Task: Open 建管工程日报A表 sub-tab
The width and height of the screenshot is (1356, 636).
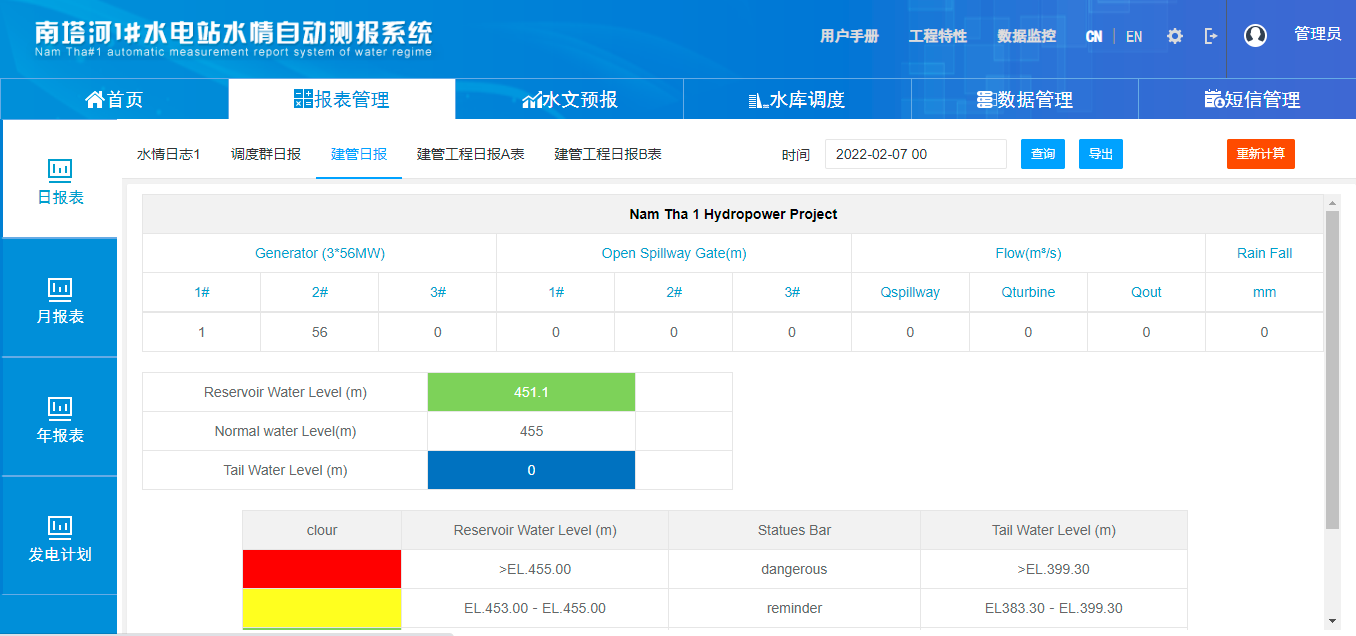Action: click(x=471, y=154)
